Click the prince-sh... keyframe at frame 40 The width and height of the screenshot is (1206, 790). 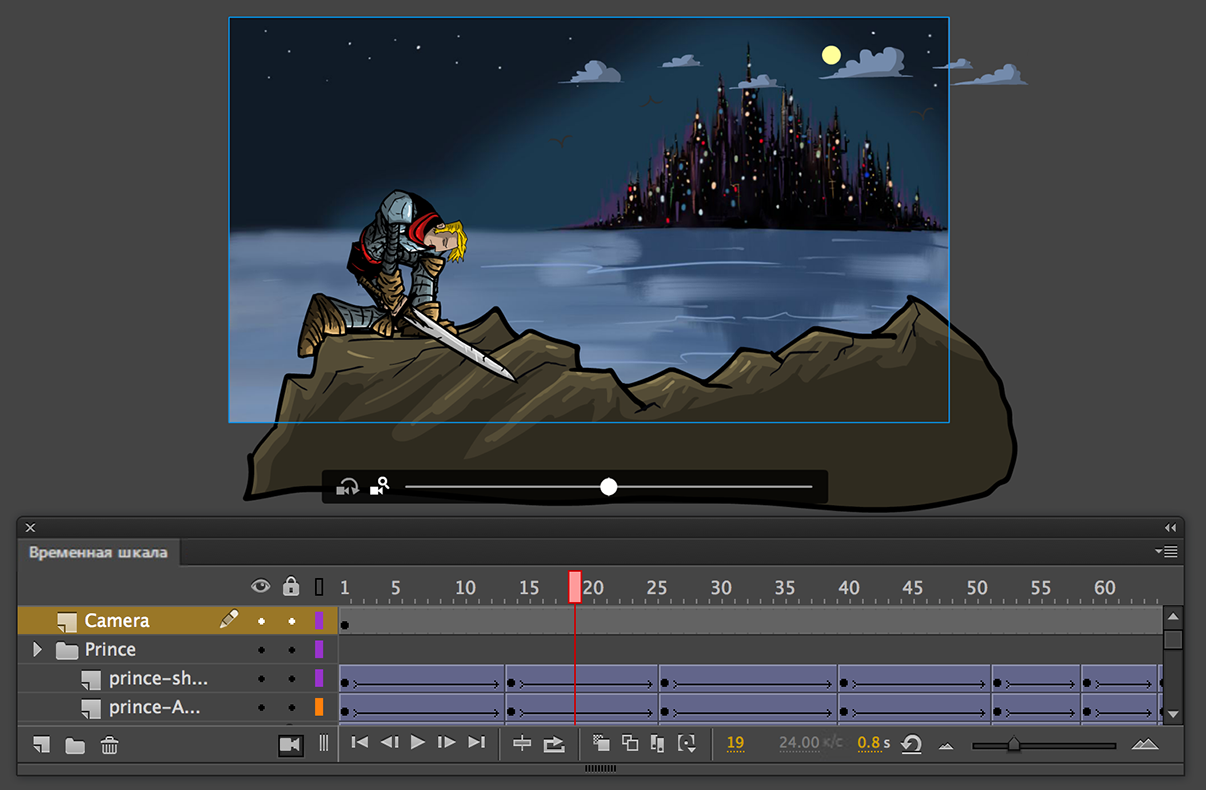click(844, 683)
